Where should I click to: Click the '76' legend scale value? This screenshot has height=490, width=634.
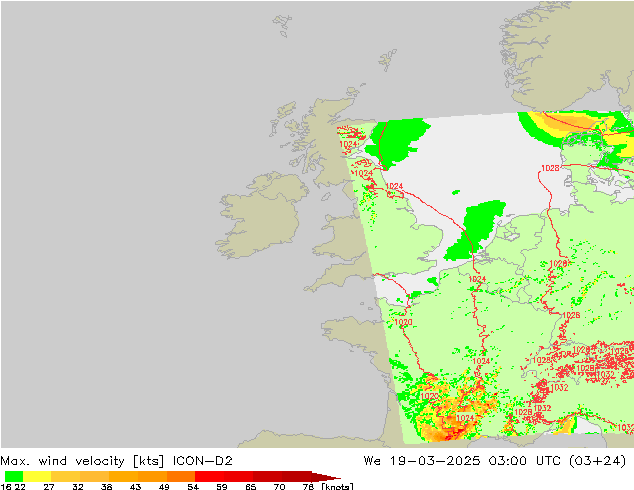pyautogui.click(x=308, y=486)
